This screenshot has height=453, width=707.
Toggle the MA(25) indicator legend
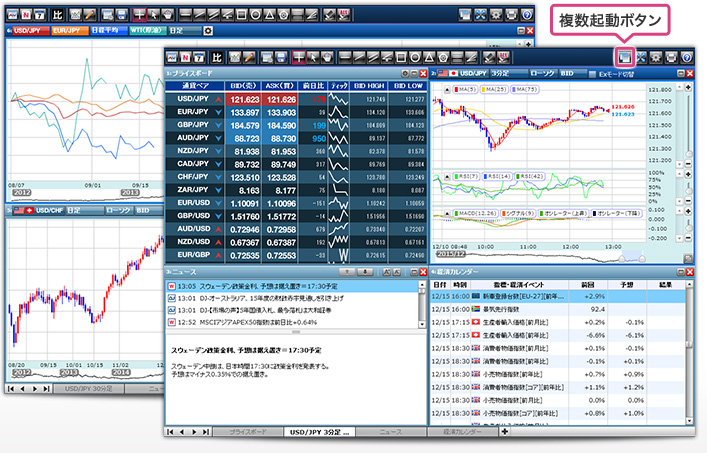[x=494, y=90]
